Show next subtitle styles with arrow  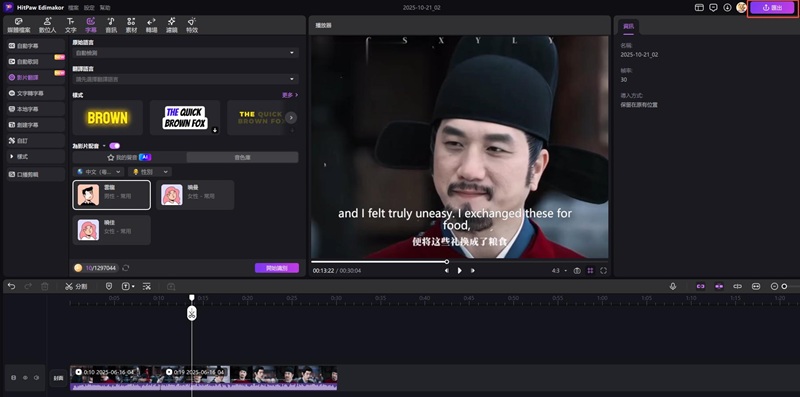click(x=291, y=117)
